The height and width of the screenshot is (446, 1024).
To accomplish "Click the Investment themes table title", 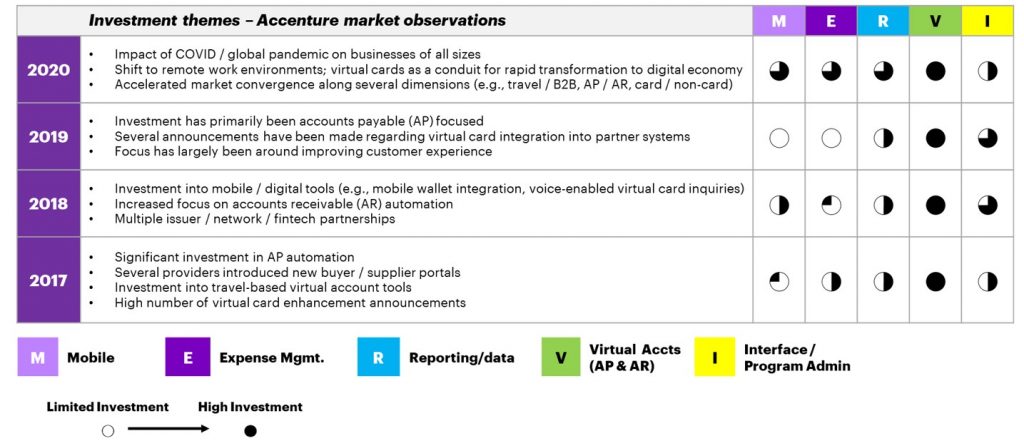I will [x=297, y=20].
